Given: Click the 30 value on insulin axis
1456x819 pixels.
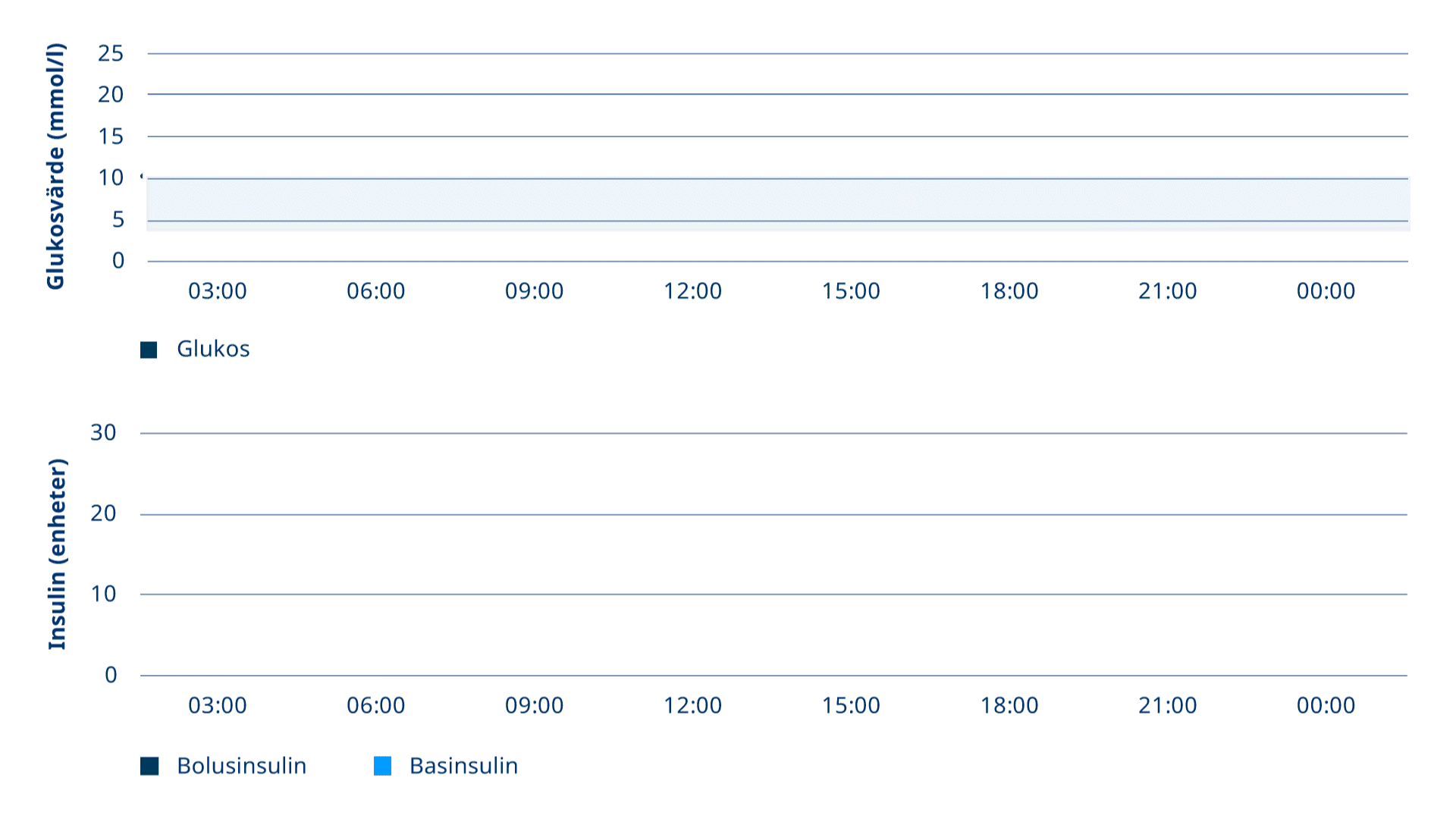Looking at the screenshot, I should point(103,432).
